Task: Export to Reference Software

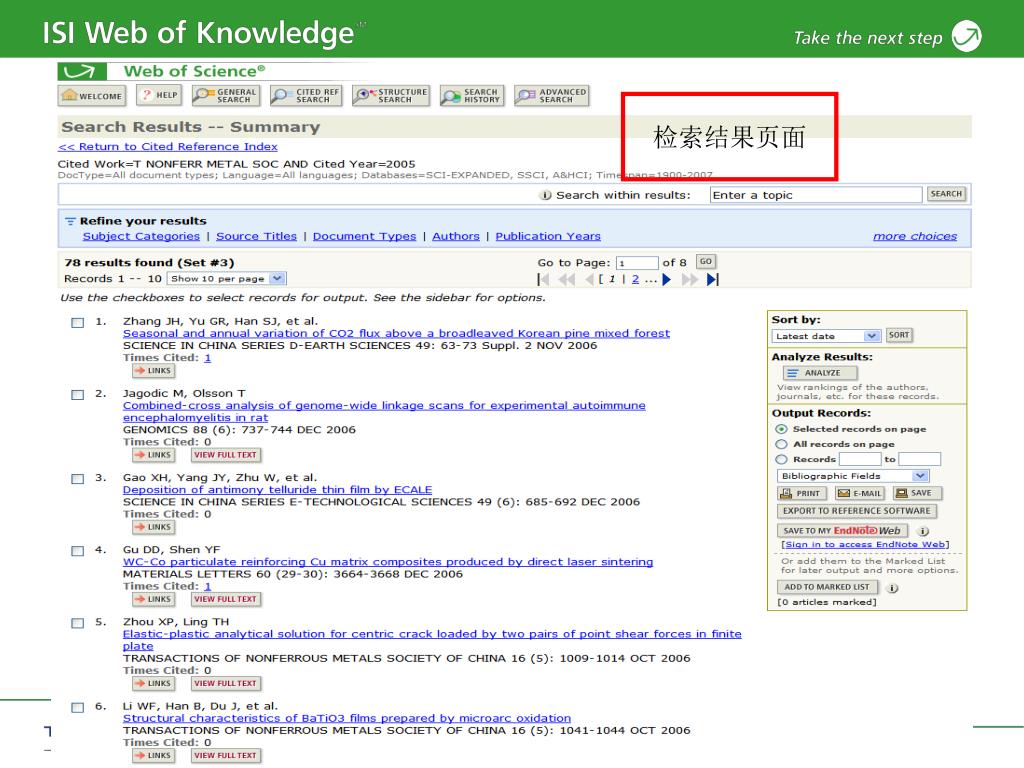Action: tap(857, 511)
